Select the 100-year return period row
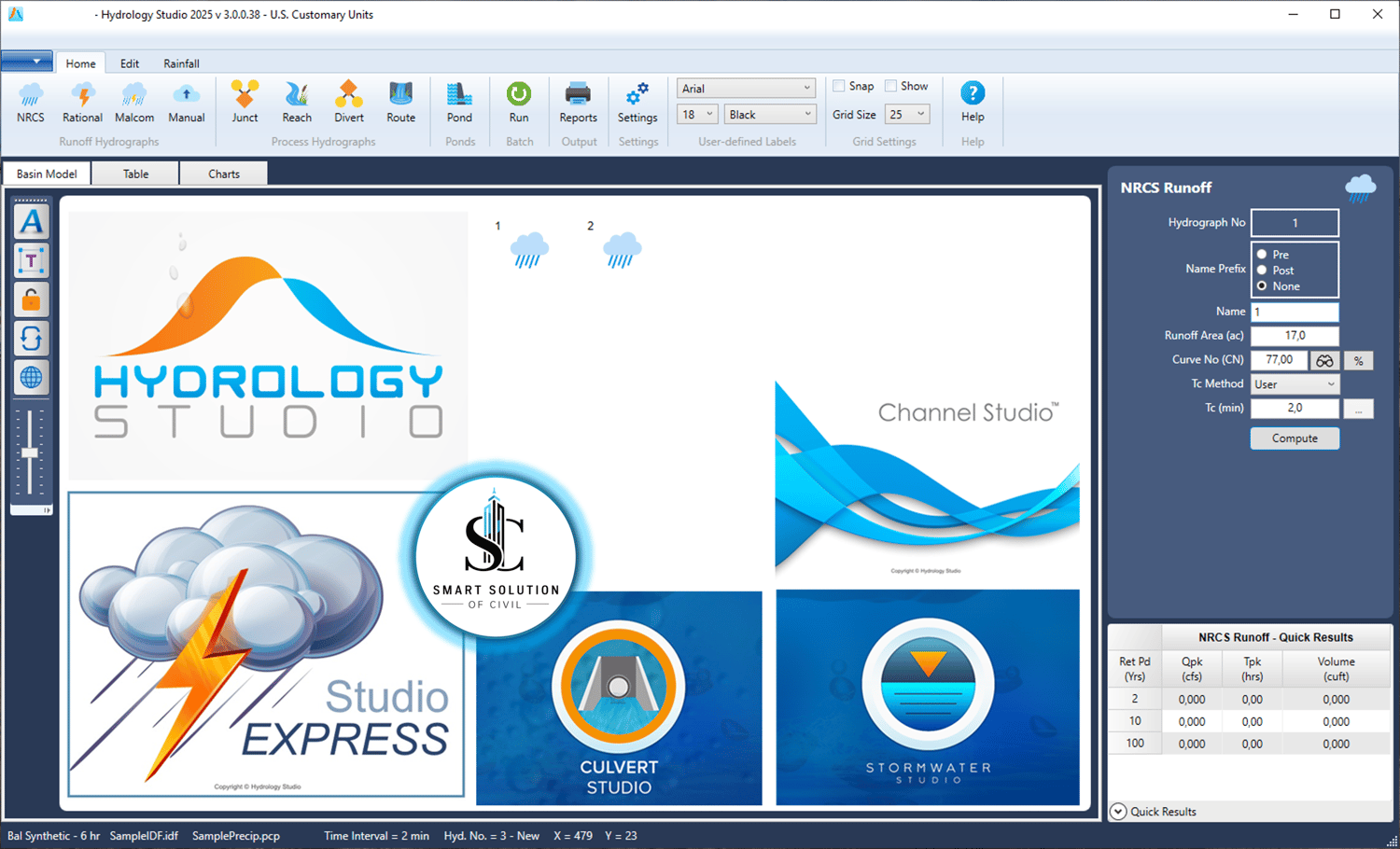The image size is (1400, 849). click(1249, 744)
